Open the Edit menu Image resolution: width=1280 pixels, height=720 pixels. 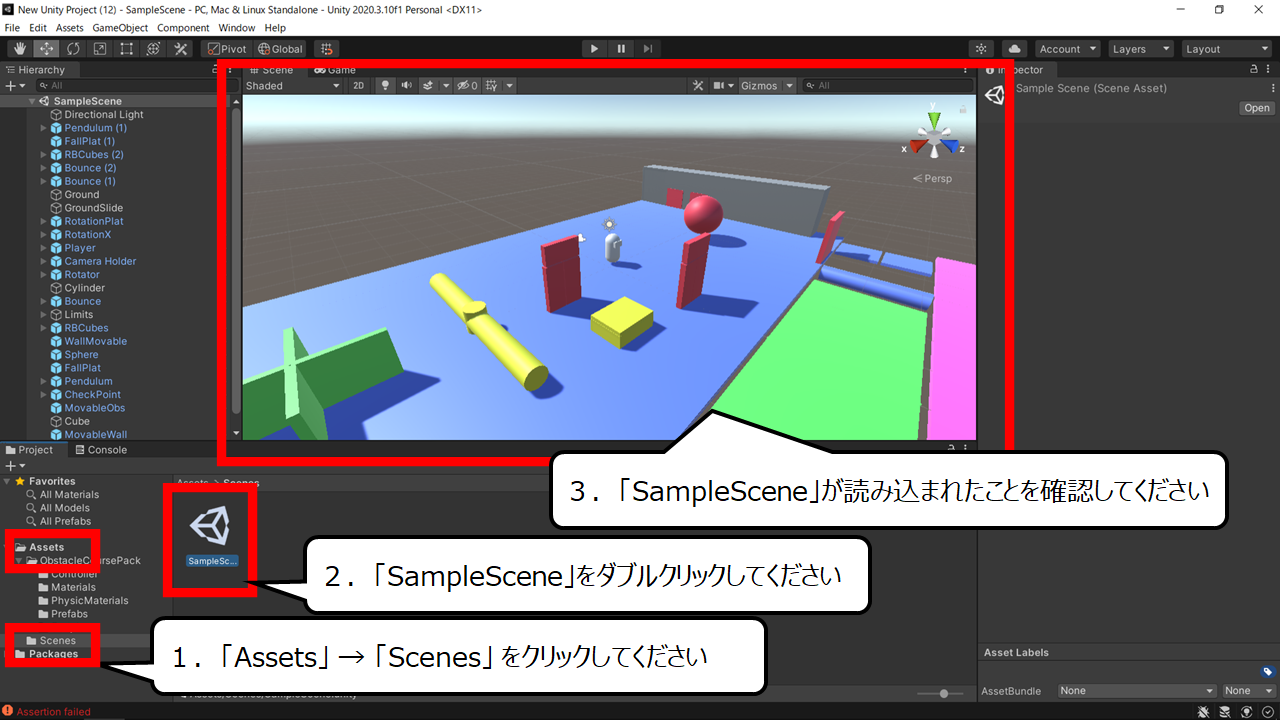coord(38,28)
